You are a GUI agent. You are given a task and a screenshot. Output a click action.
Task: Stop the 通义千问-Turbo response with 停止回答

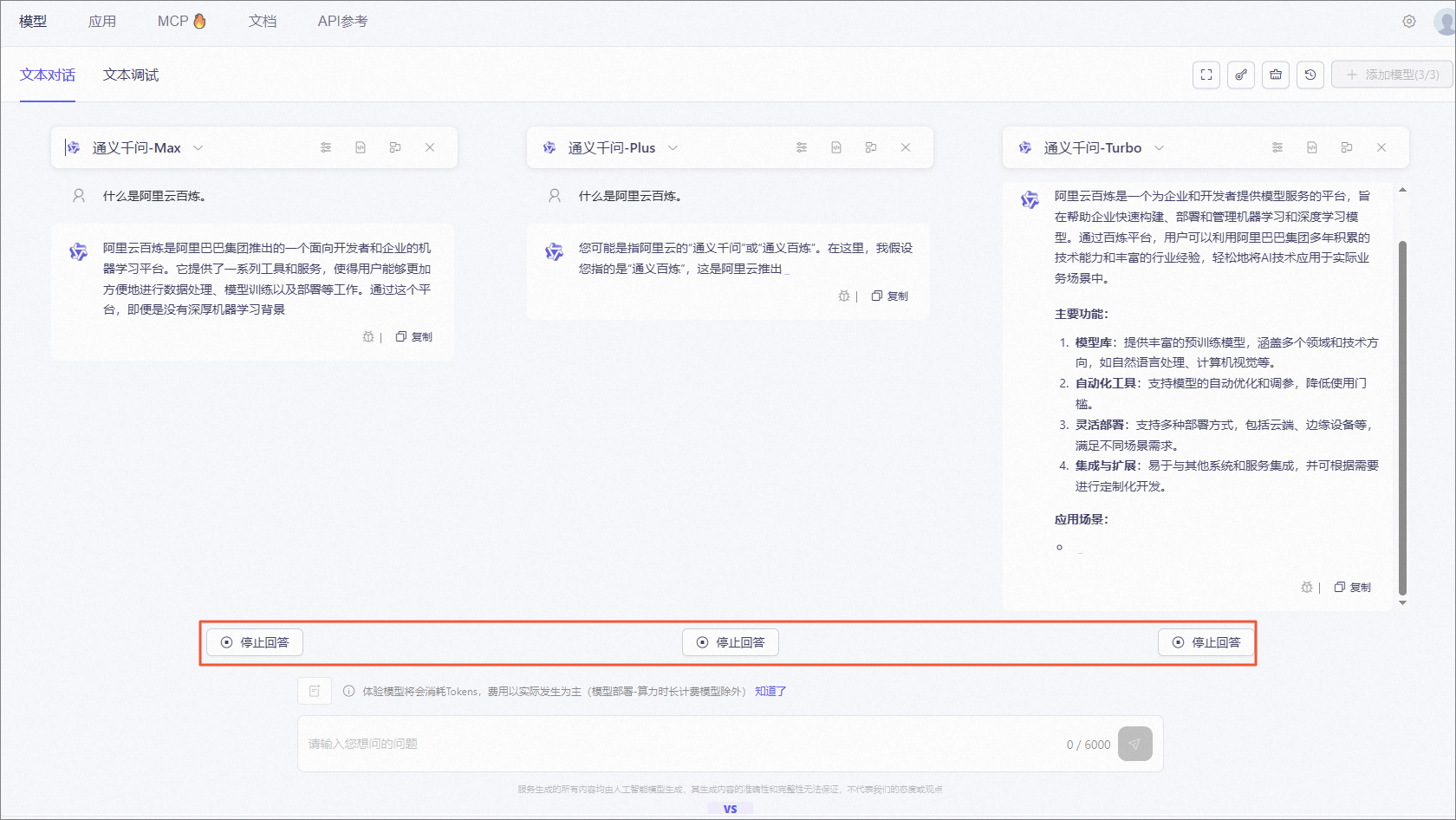point(1206,642)
